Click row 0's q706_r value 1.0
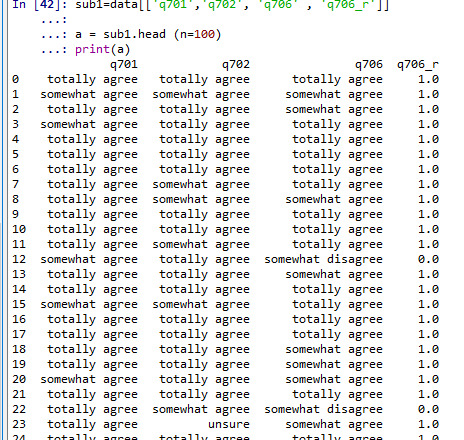464x440 pixels. tap(428, 79)
